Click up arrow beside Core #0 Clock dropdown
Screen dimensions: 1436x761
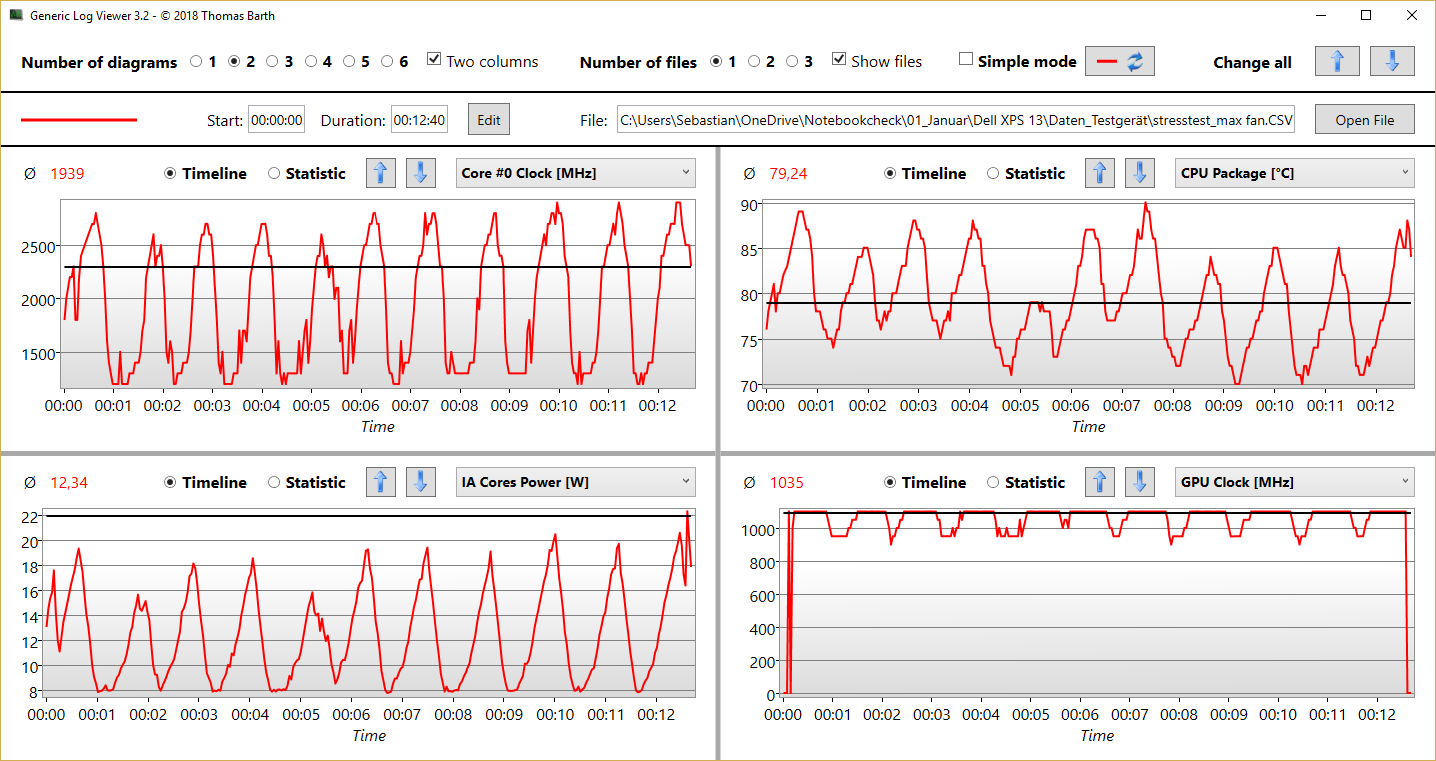(x=380, y=173)
